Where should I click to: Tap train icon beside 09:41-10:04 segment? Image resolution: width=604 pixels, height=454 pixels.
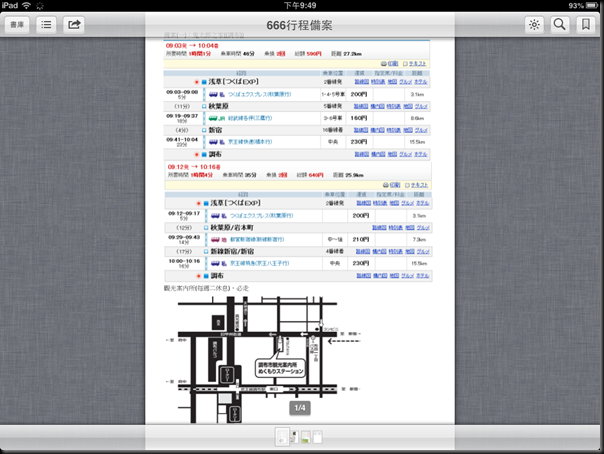point(213,142)
